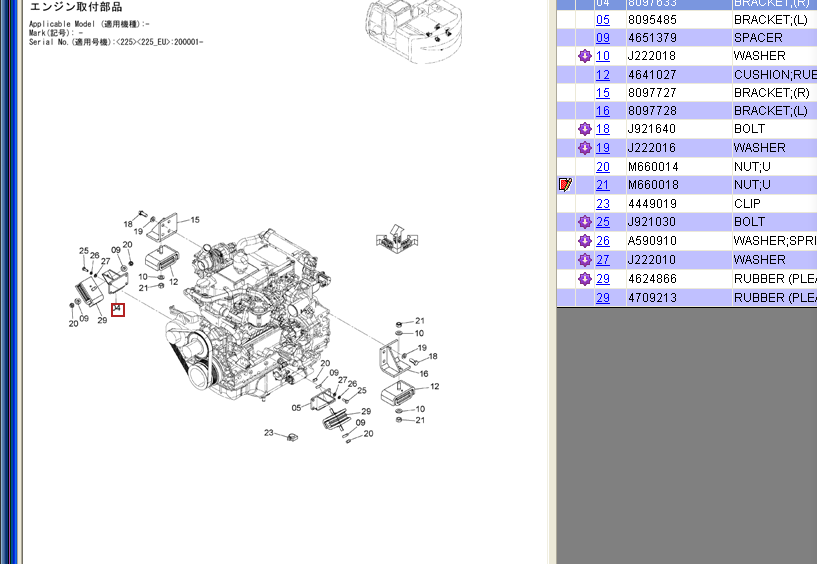
Task: Click the gear icon next to washer J222016
Action: (585, 148)
